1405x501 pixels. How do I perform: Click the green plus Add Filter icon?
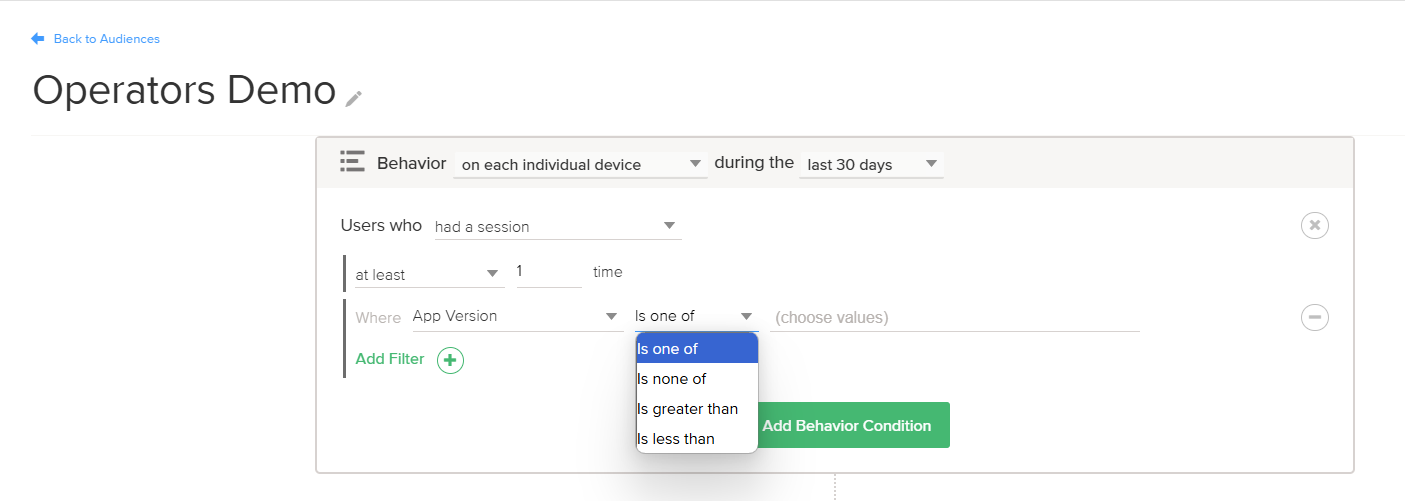coord(450,360)
